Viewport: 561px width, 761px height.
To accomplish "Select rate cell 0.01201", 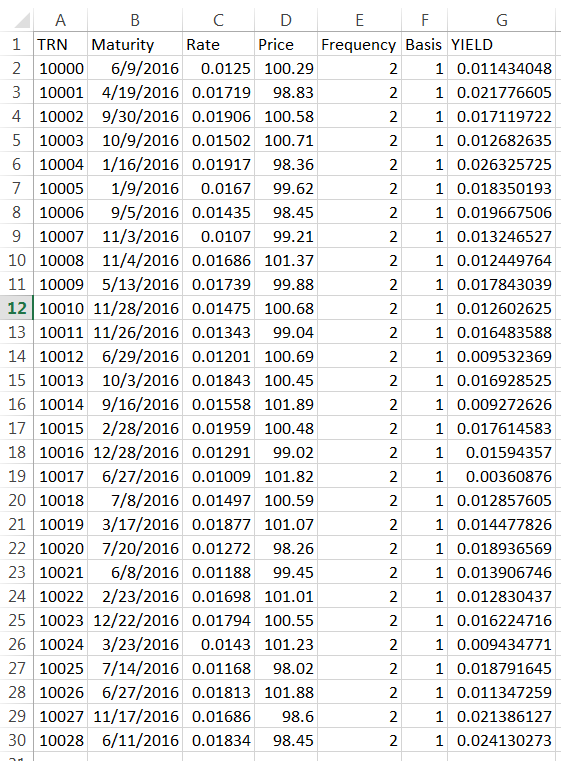I will [x=218, y=356].
